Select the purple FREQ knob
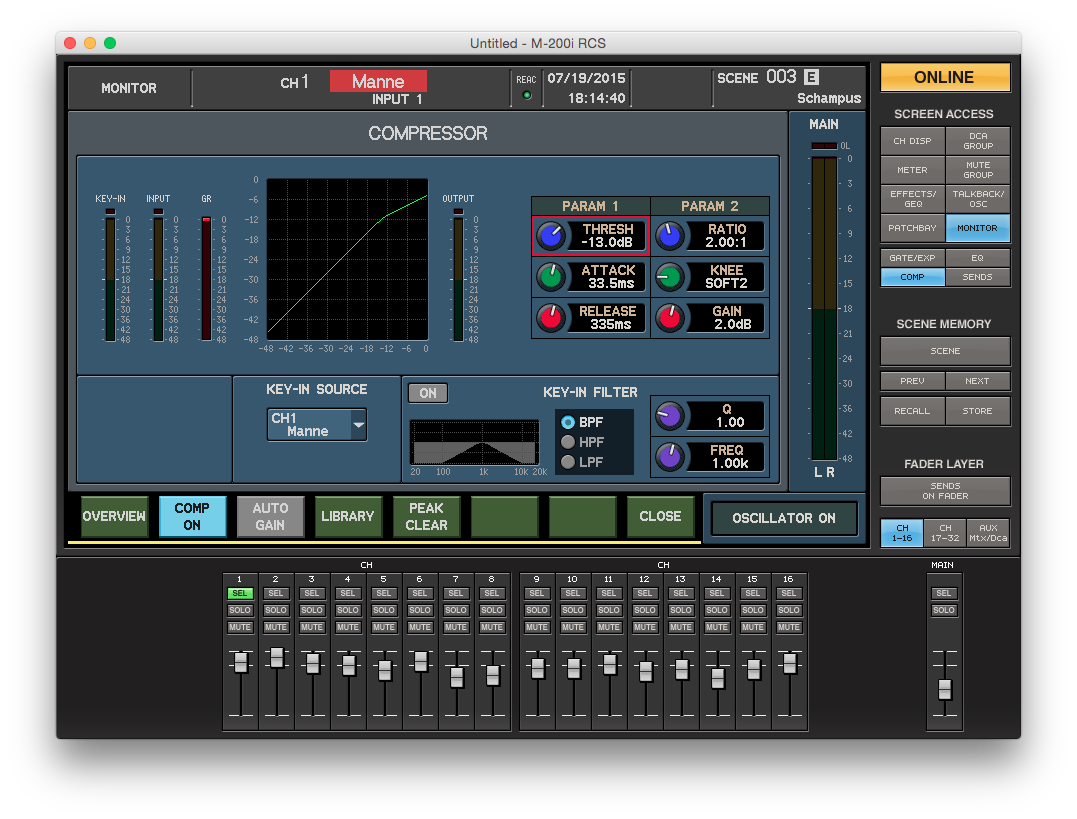 click(x=669, y=457)
